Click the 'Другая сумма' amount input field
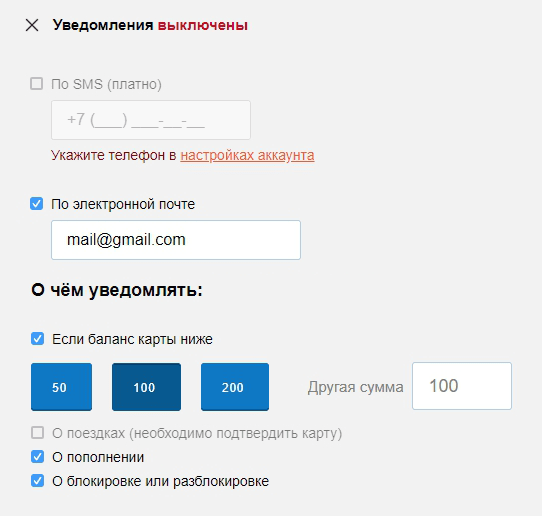The height and width of the screenshot is (516, 542). [462, 386]
